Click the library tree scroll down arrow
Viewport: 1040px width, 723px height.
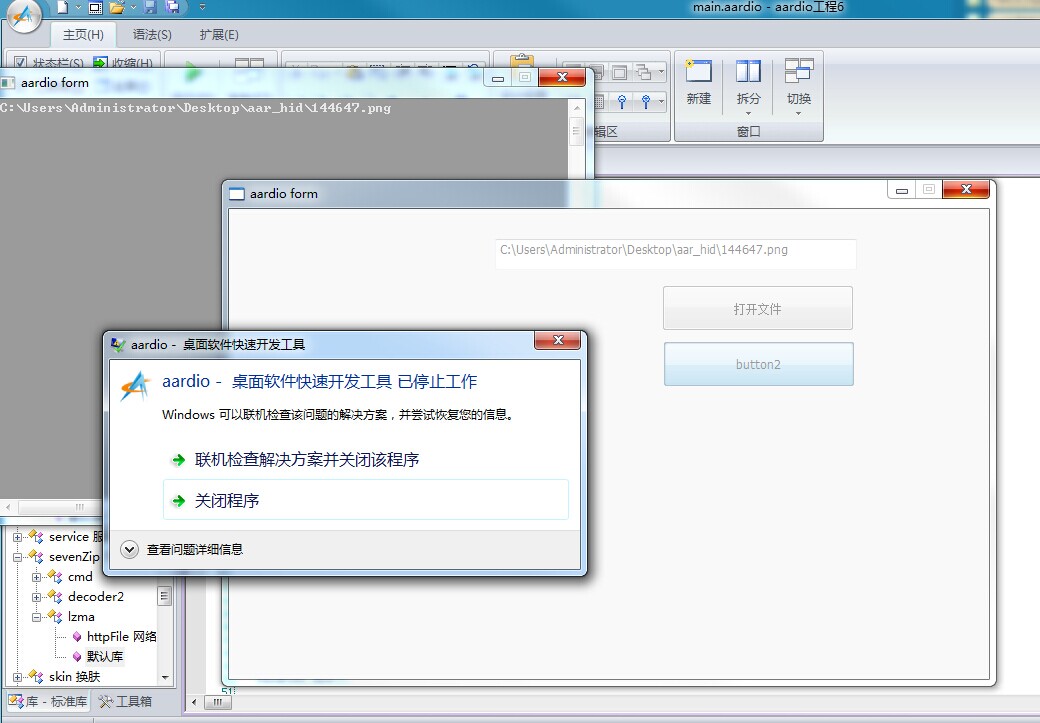[x=164, y=677]
